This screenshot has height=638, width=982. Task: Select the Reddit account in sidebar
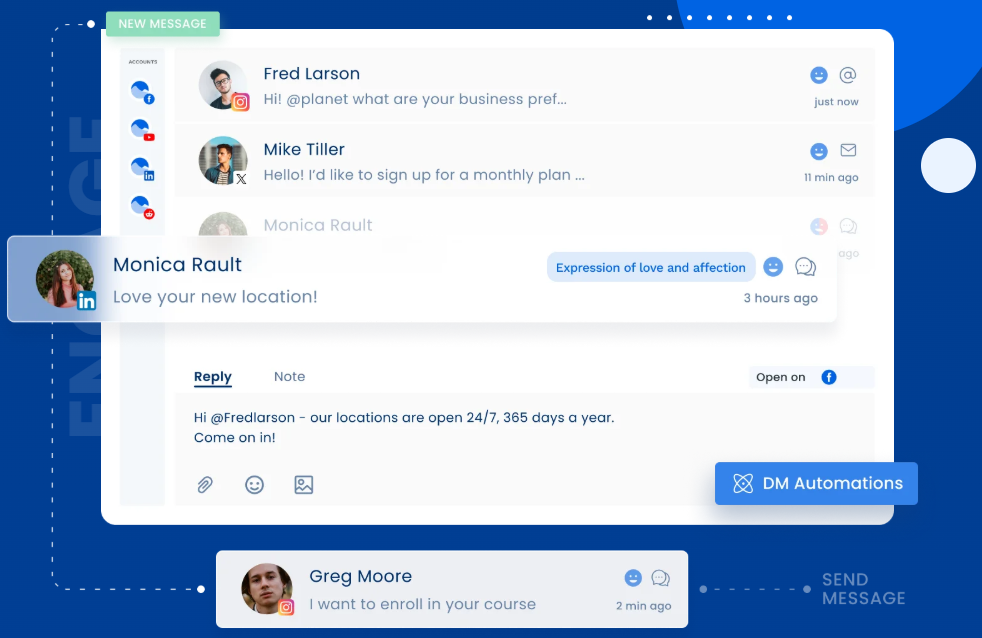142,207
